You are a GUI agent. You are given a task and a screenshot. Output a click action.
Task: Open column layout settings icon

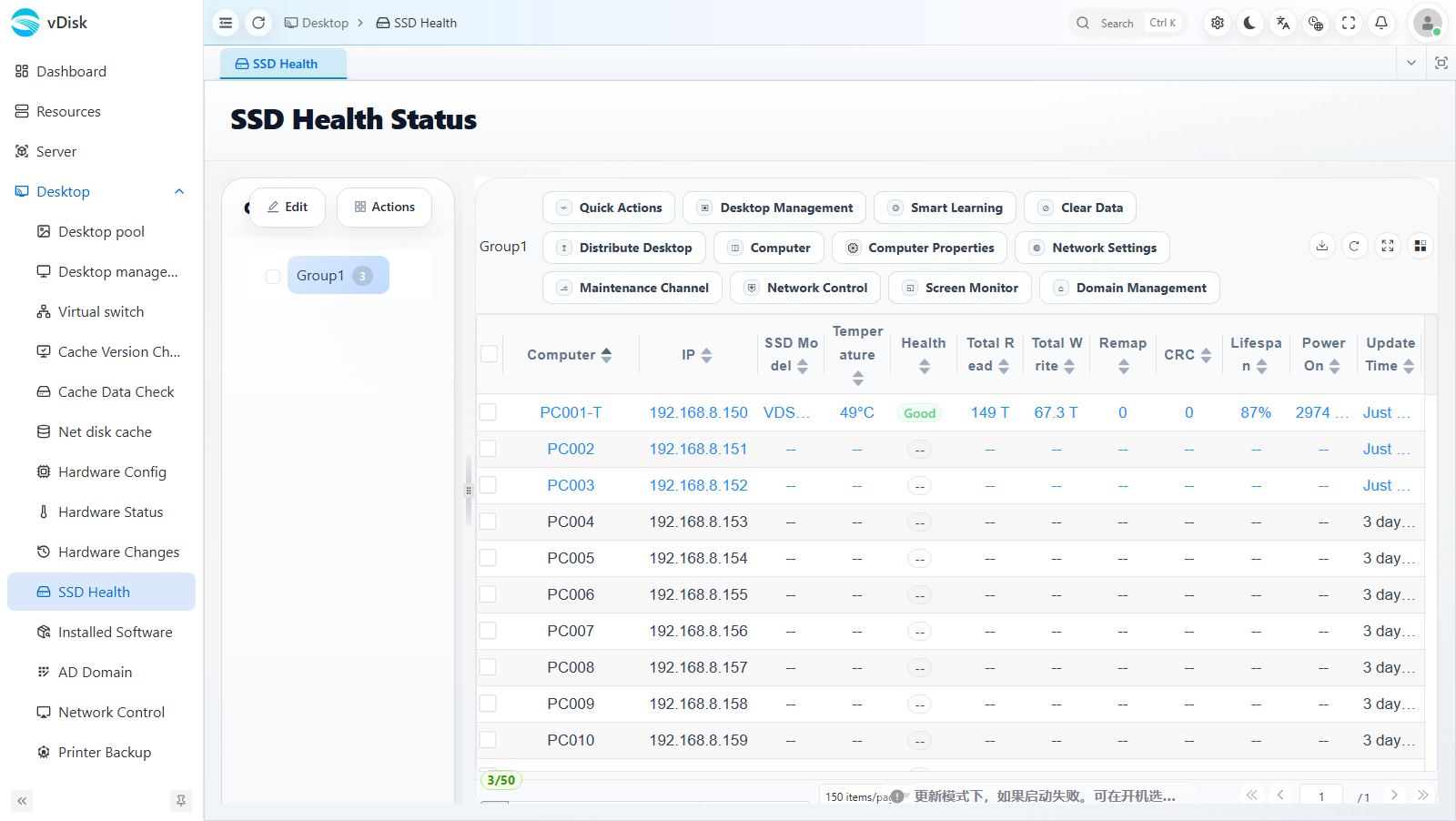point(1420,246)
